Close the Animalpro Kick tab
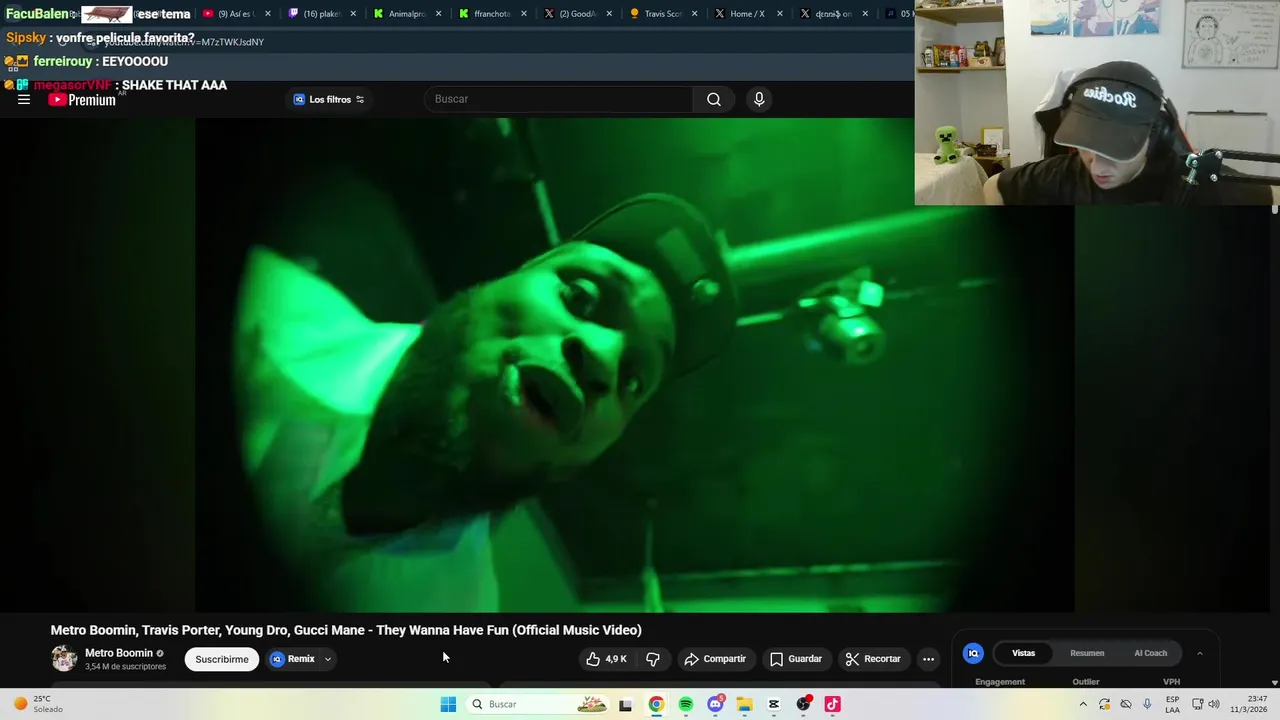 (438, 14)
